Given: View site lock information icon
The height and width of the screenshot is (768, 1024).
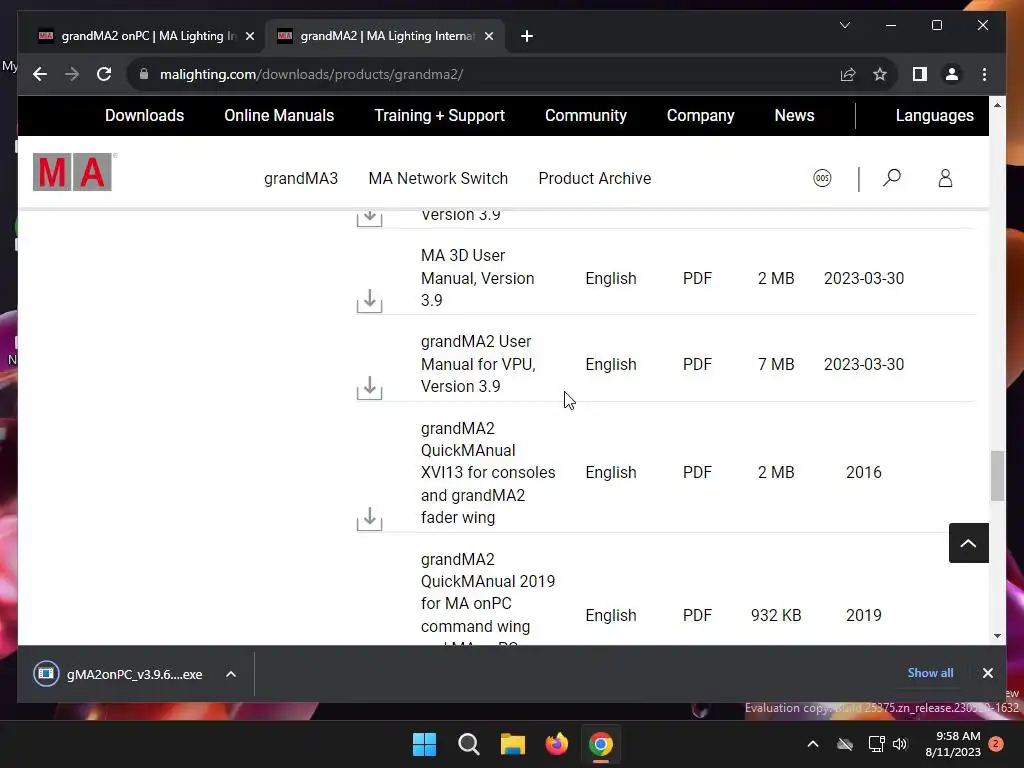Looking at the screenshot, I should click(x=144, y=74).
